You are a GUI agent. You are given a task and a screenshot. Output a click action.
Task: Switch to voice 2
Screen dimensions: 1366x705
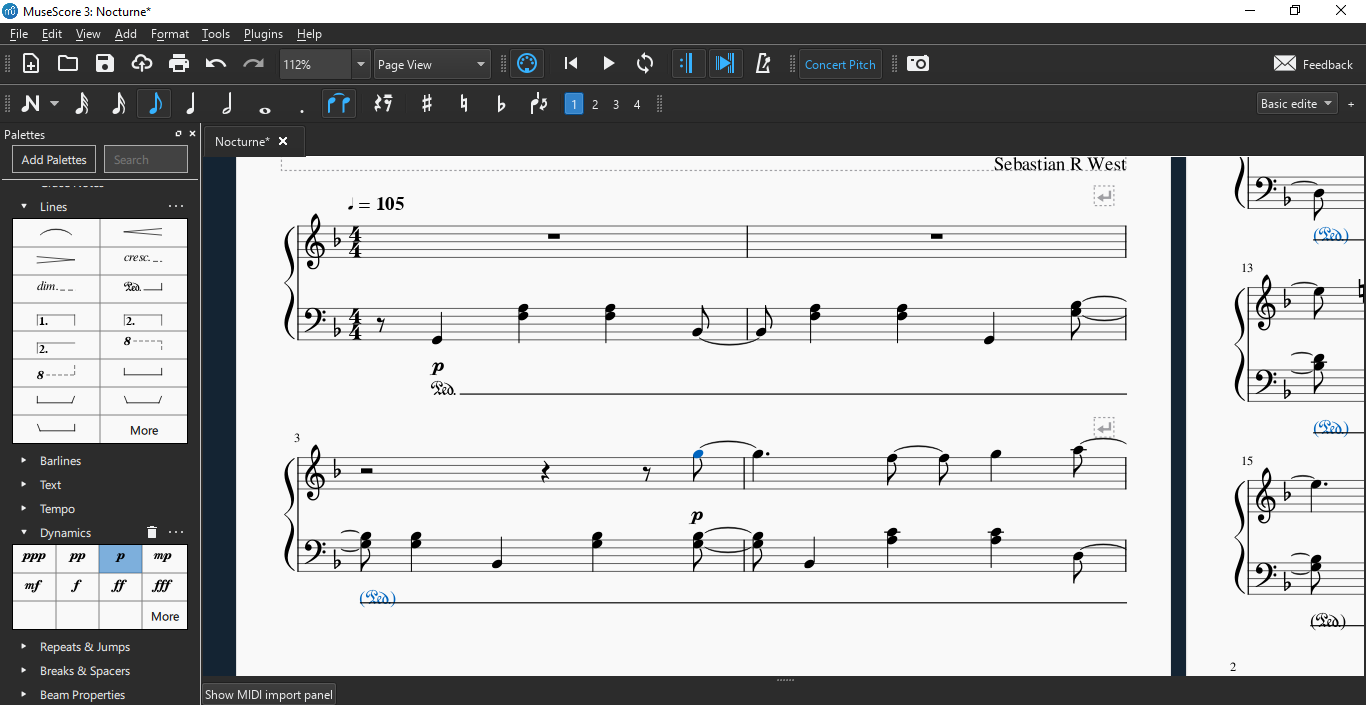(595, 104)
